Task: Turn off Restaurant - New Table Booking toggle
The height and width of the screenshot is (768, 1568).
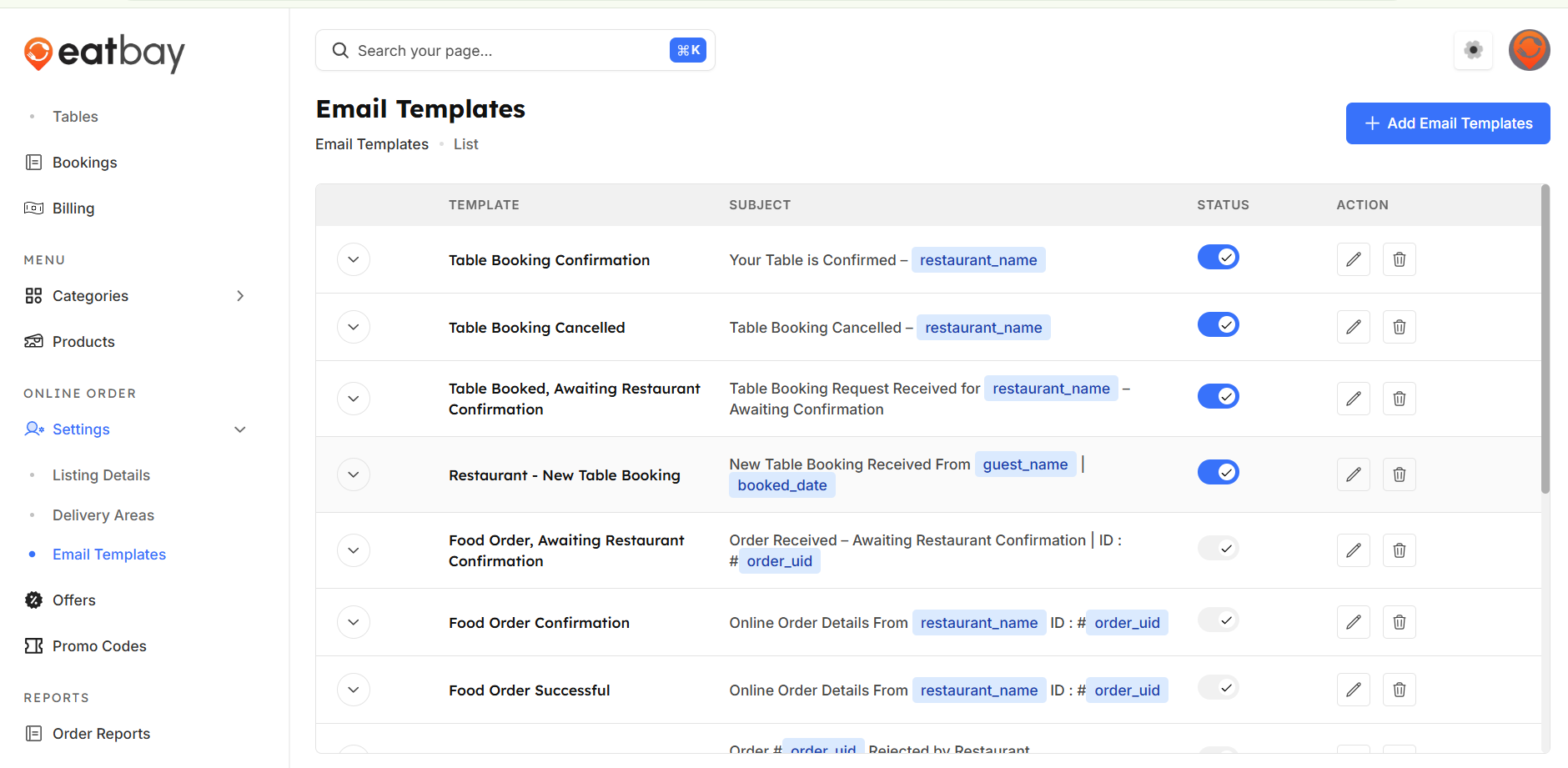Action: tap(1218, 472)
